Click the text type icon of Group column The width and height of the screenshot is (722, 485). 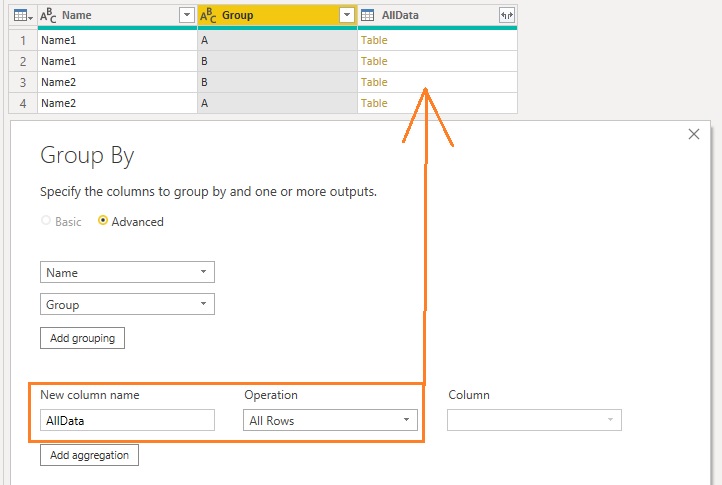tap(208, 16)
